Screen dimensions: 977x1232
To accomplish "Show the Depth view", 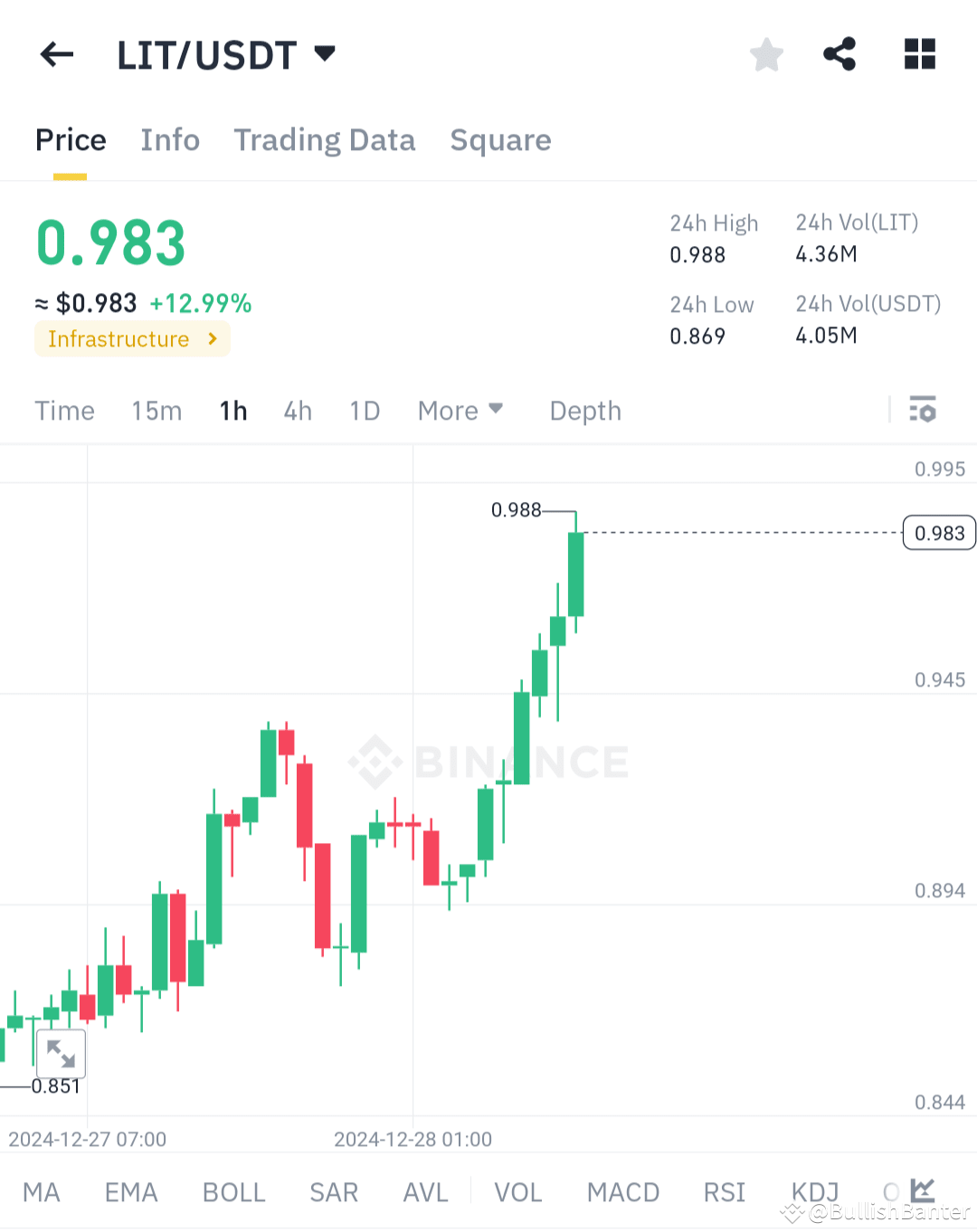I will [x=584, y=410].
